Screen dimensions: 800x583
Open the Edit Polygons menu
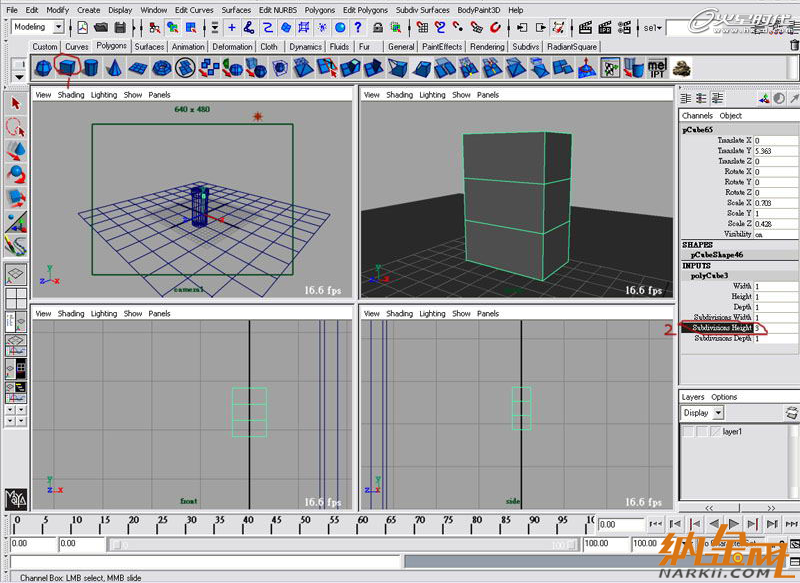[365, 10]
